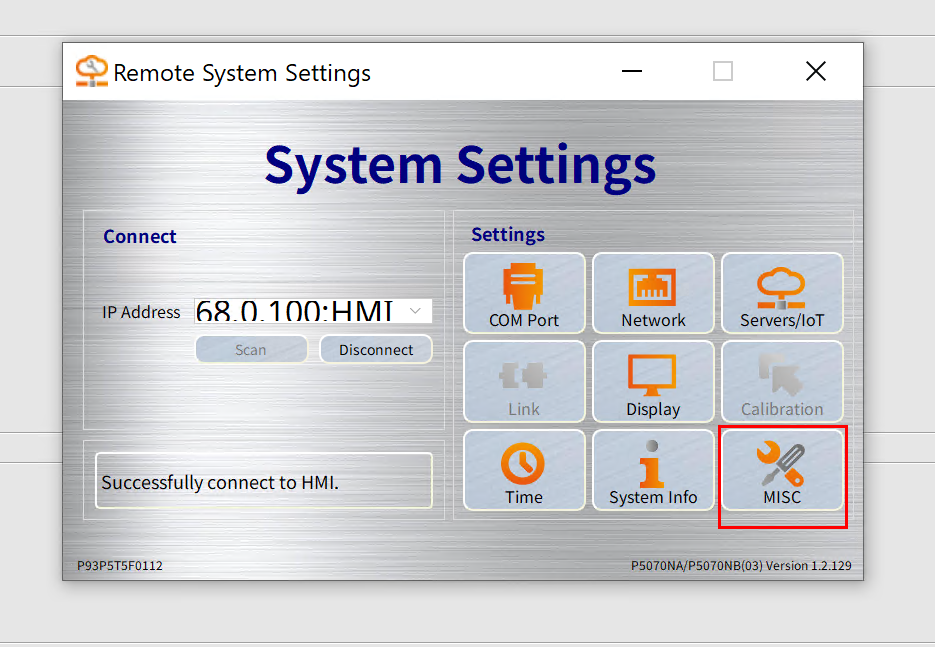Click the 'Successfully connect to HMI' message box
This screenshot has width=935, height=647.
(264, 482)
